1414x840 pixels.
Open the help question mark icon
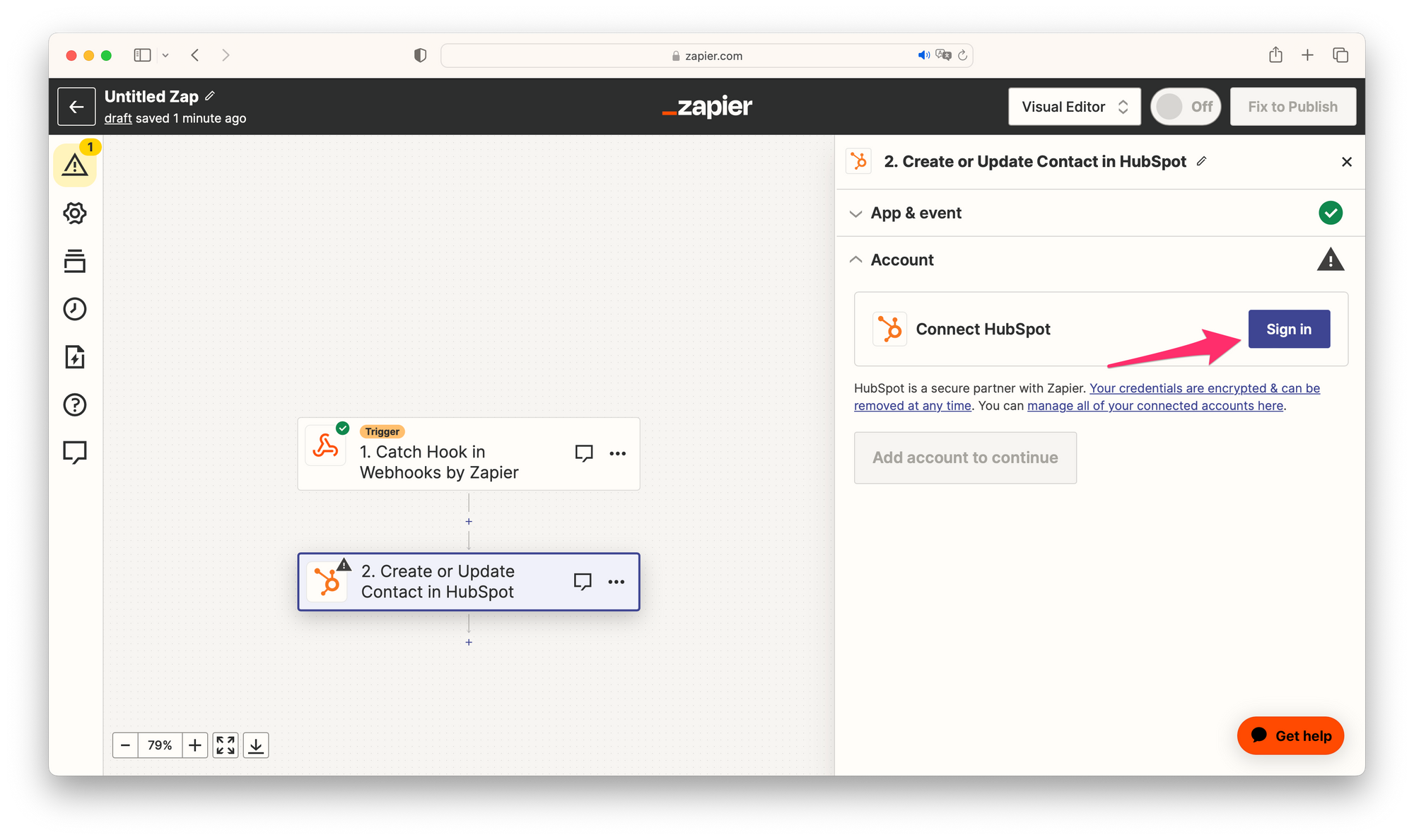[75, 405]
